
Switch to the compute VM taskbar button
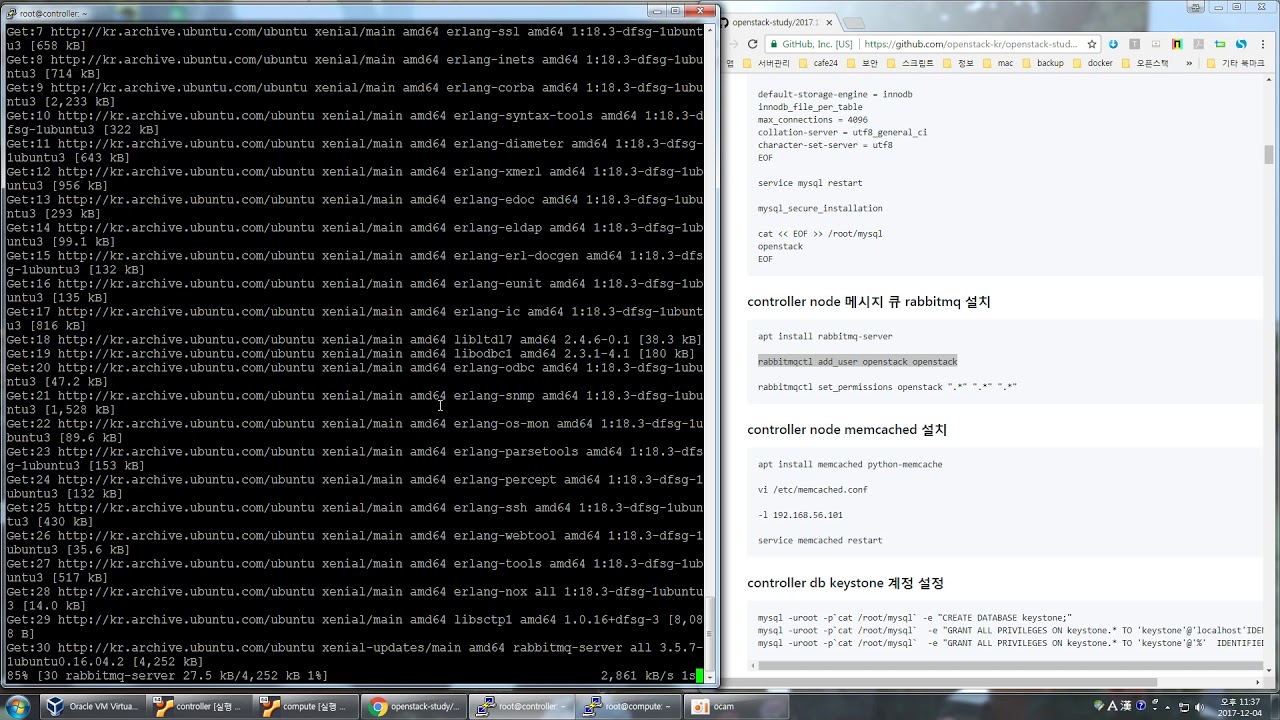[x=306, y=706]
